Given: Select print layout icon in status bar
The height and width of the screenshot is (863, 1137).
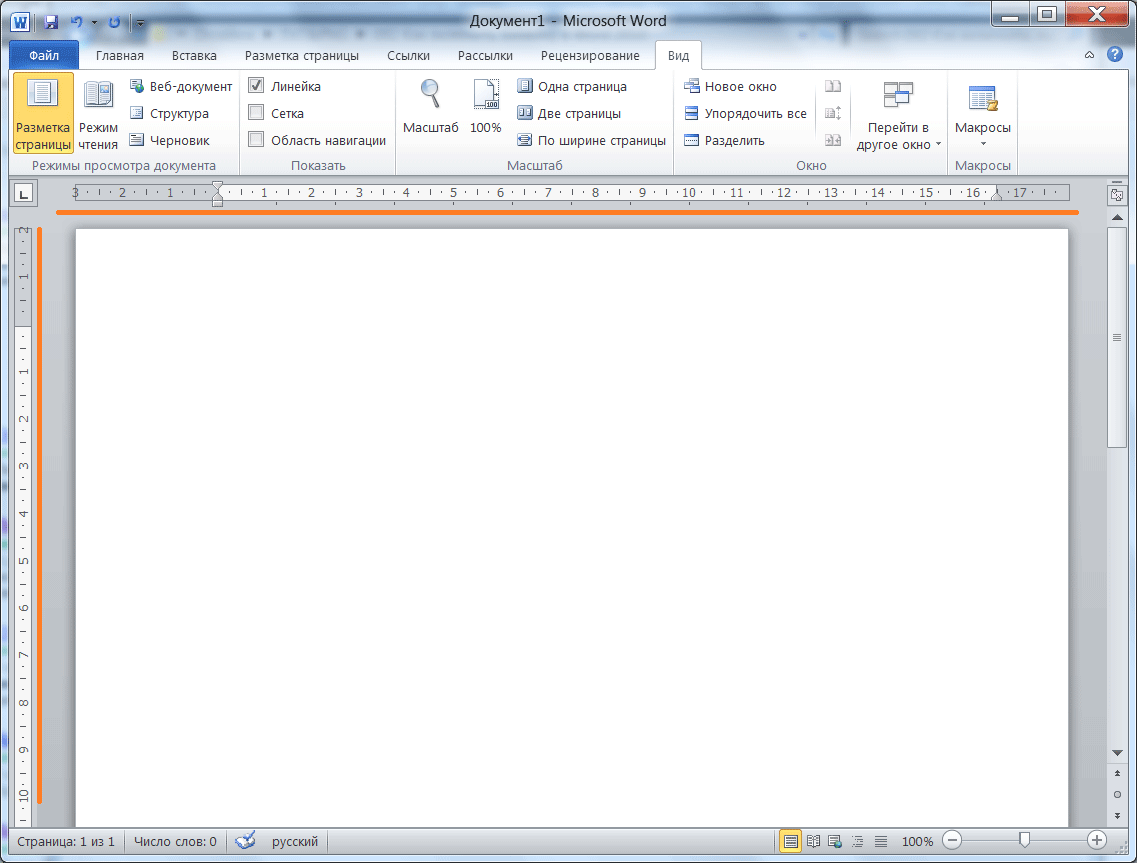Looking at the screenshot, I should click(x=791, y=841).
